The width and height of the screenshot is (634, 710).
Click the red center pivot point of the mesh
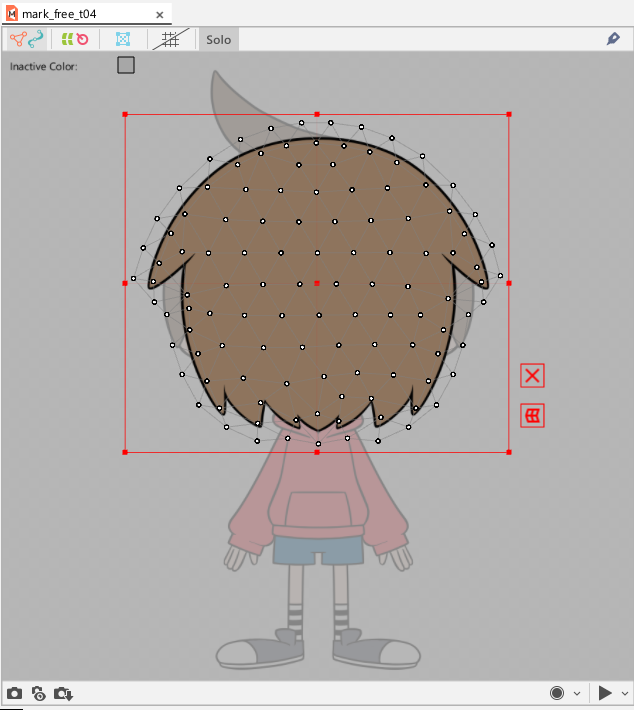click(317, 283)
